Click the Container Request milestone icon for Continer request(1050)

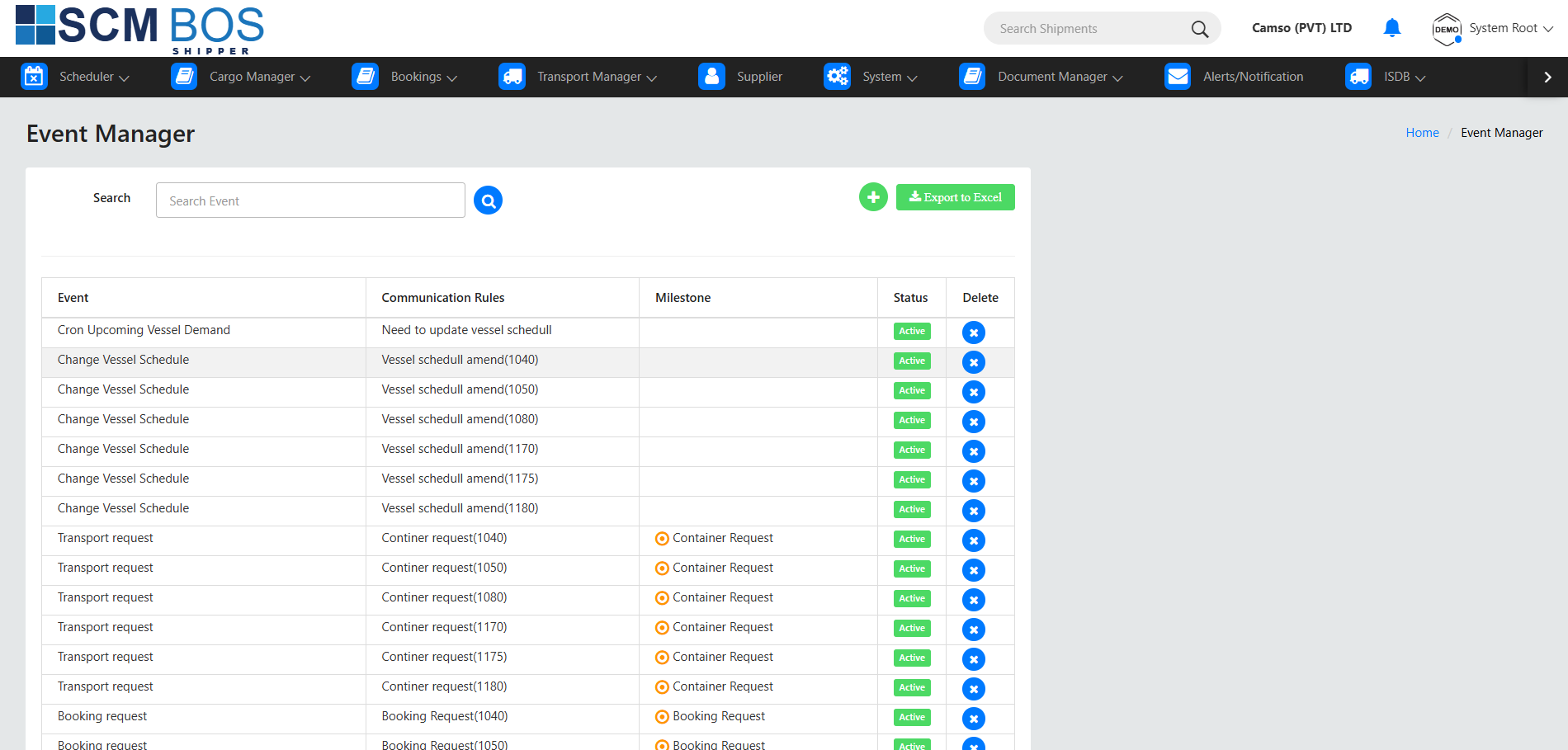click(x=662, y=568)
